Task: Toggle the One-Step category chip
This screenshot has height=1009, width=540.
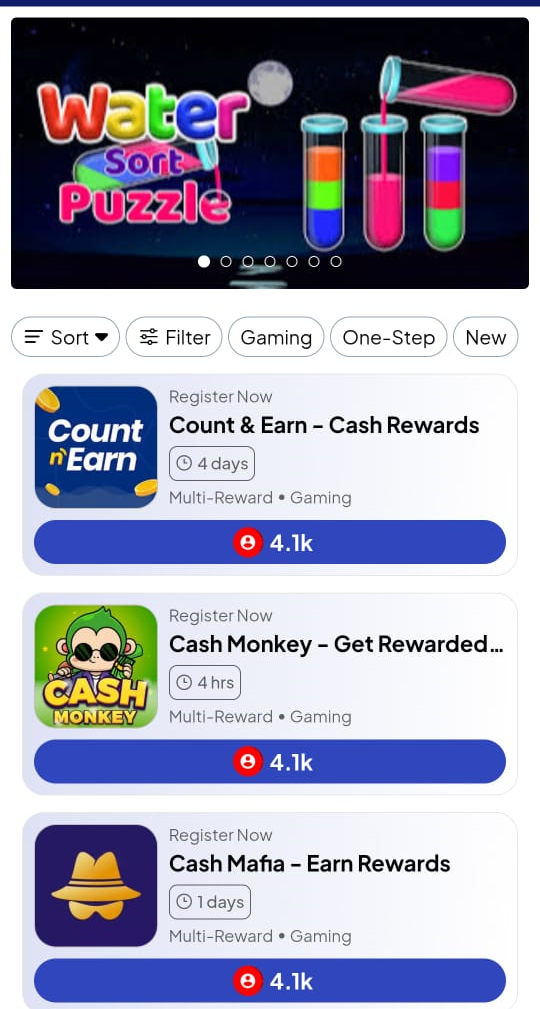Action: click(x=389, y=337)
